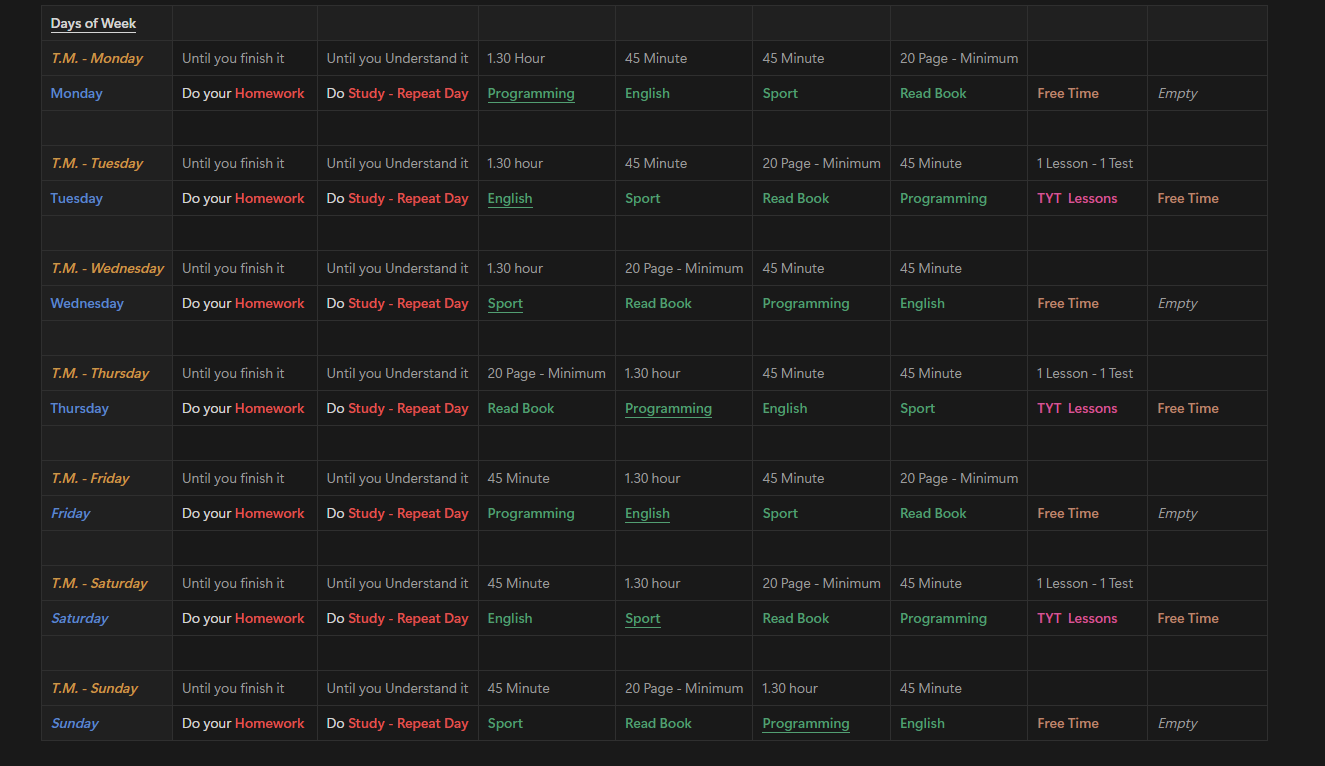
Task: Select 'Empty' in the Sunday row
Action: pos(1177,723)
